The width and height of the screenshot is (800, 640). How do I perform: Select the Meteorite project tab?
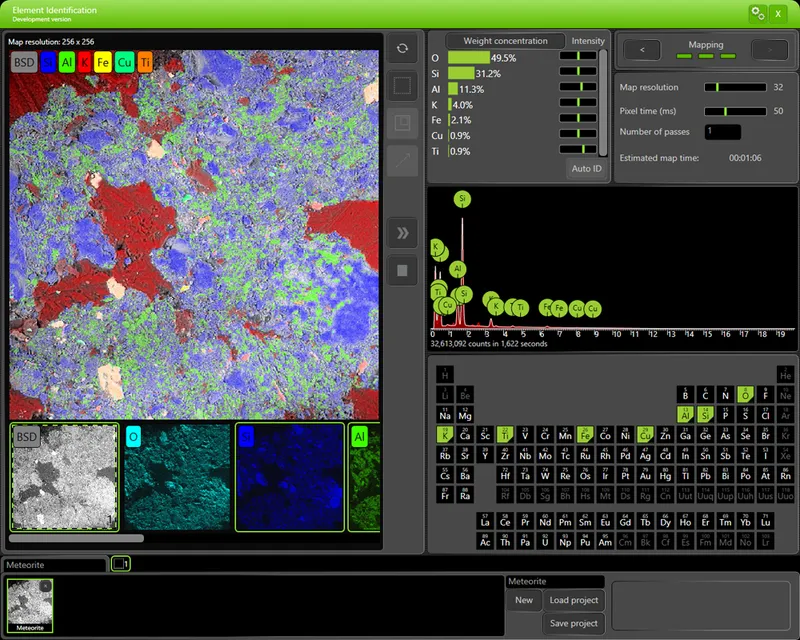[x=55, y=563]
